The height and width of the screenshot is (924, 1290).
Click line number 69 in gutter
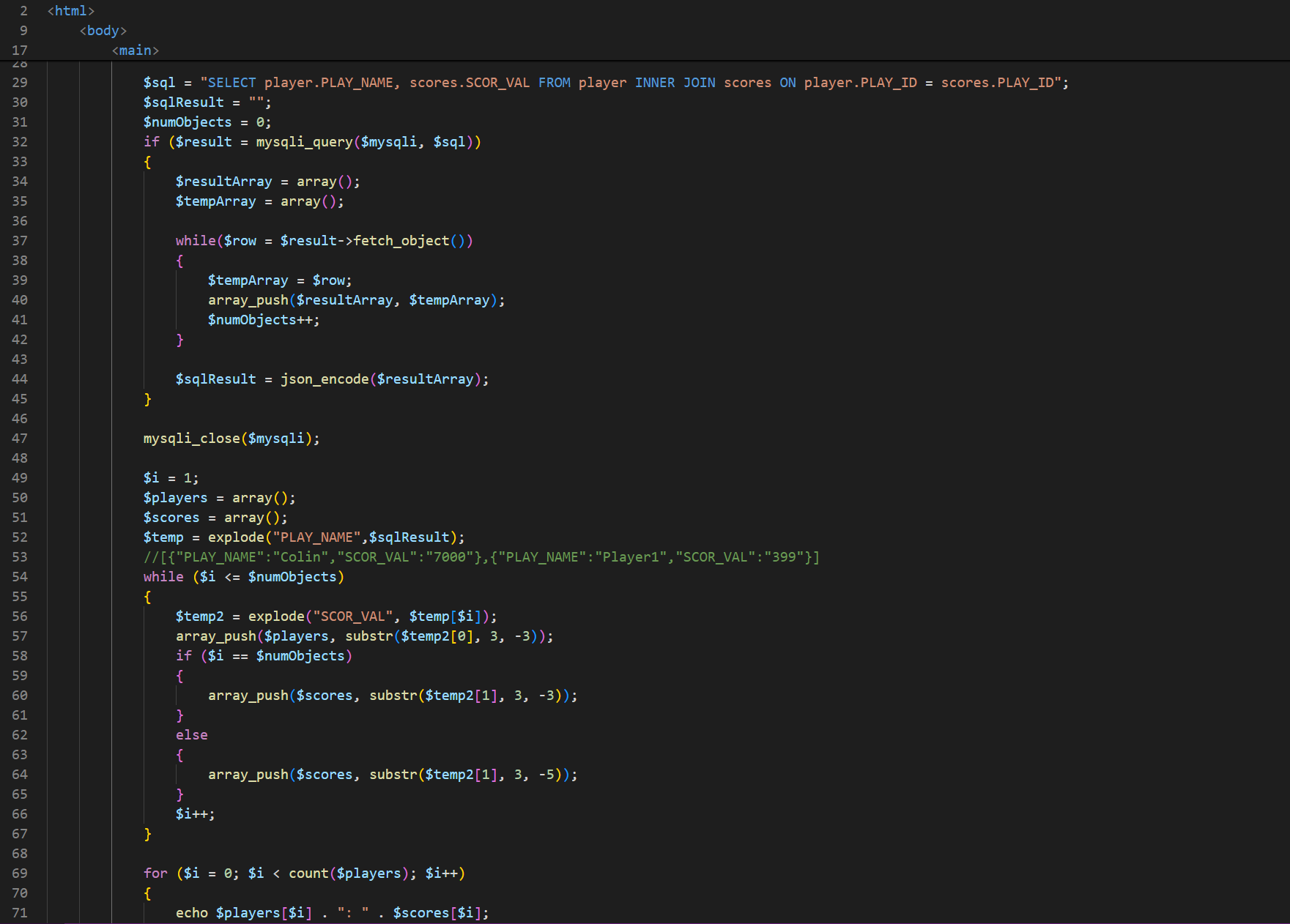[x=20, y=873]
